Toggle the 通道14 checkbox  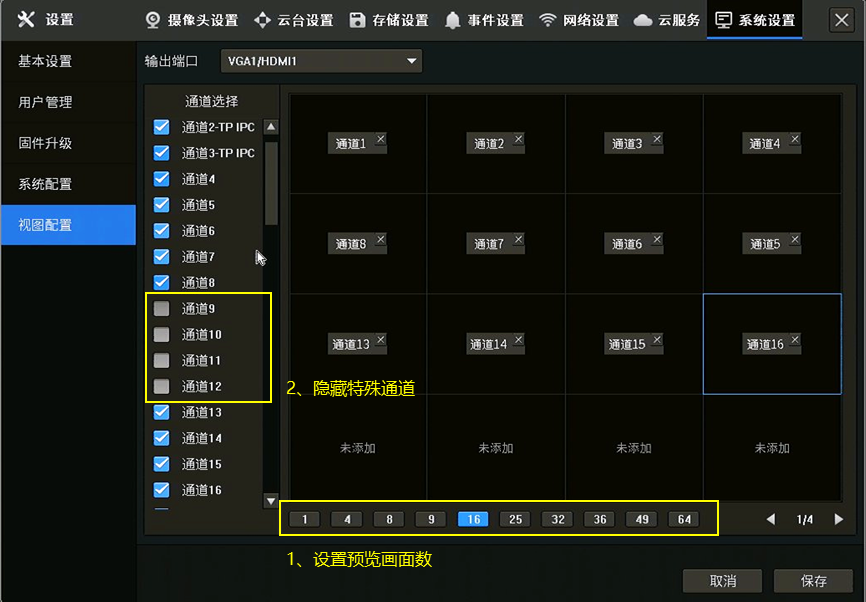pos(161,438)
